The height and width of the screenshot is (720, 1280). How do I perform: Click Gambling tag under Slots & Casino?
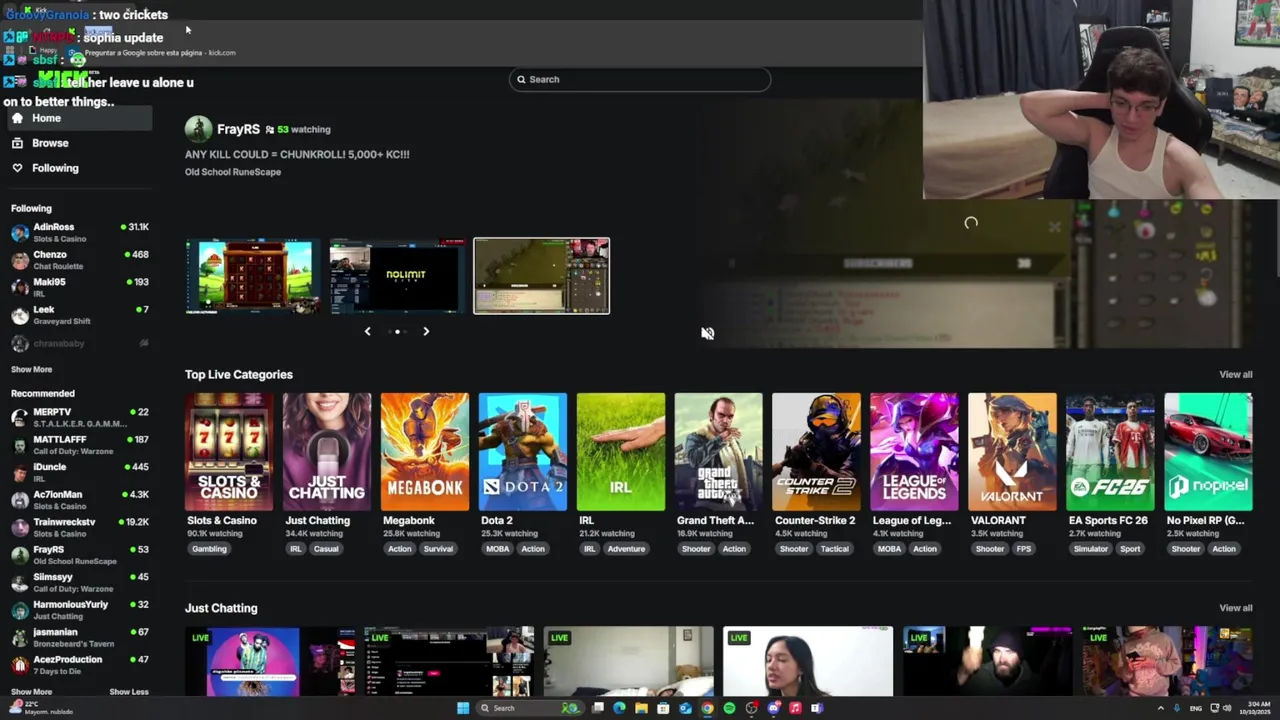209,549
